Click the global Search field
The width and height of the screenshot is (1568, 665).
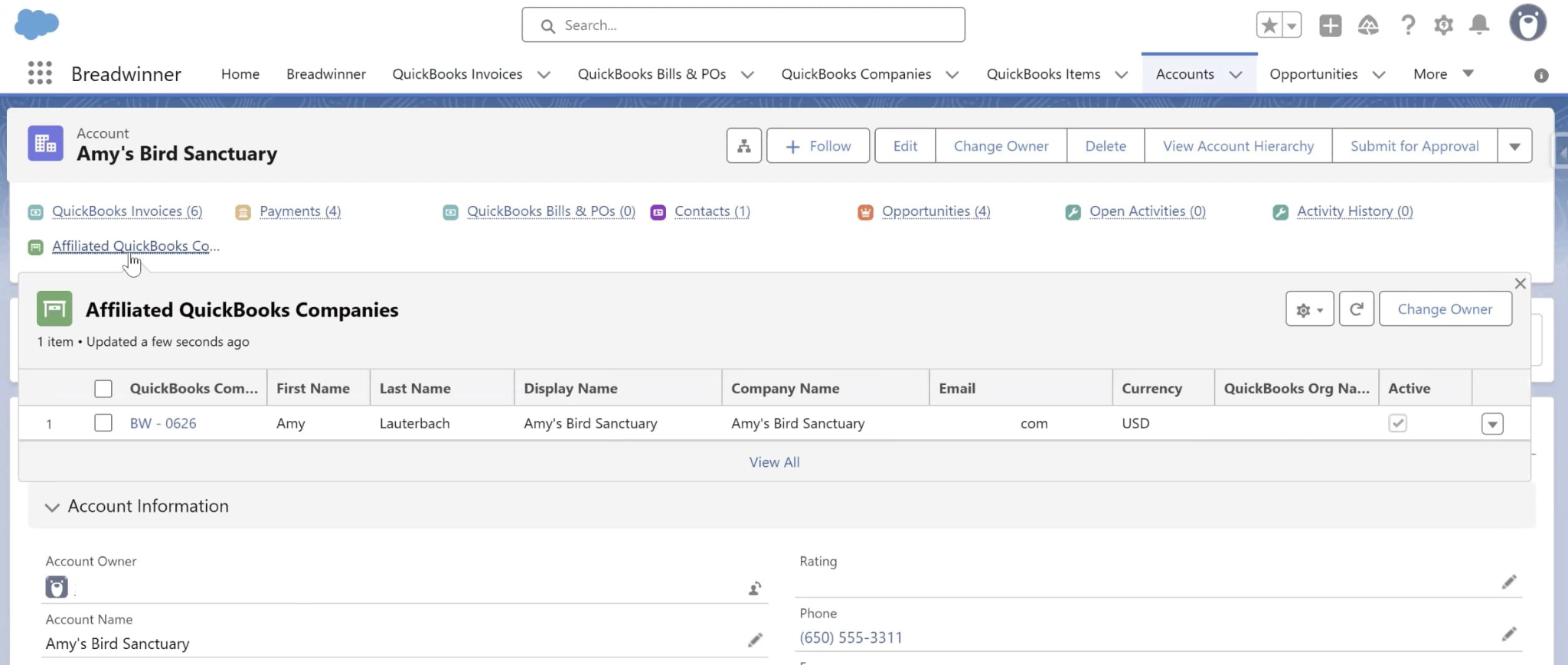[743, 25]
